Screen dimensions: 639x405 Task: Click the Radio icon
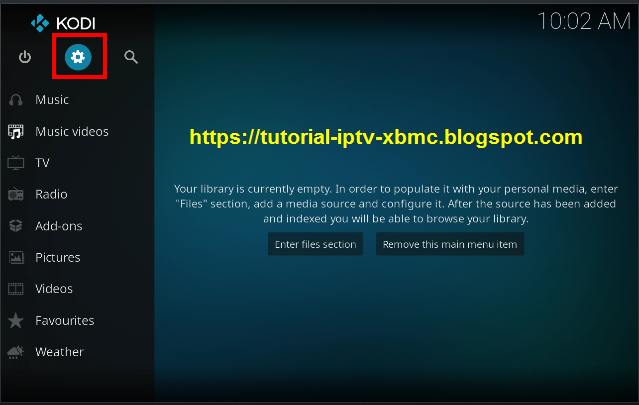[x=16, y=194]
